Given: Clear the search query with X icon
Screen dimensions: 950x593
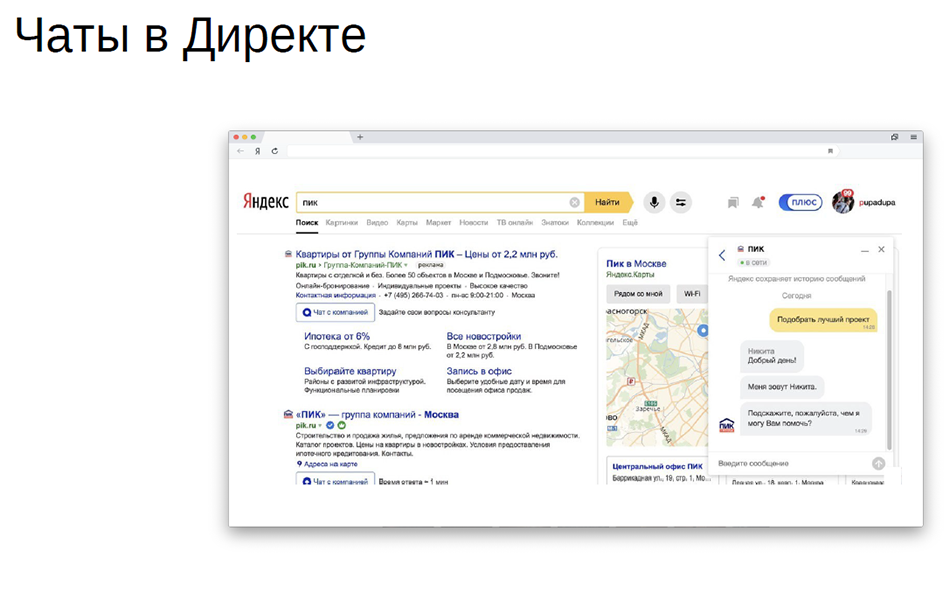Looking at the screenshot, I should coord(574,202).
